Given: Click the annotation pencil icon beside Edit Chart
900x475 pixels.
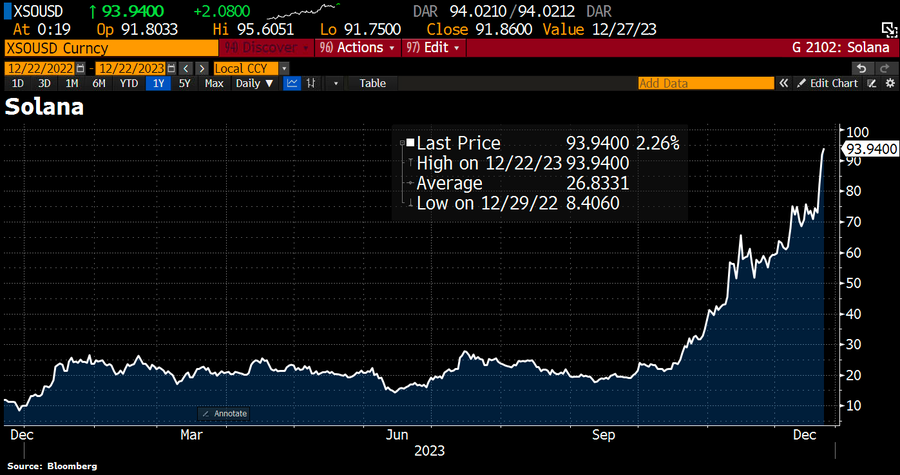Looking at the screenshot, I should 872,83.
